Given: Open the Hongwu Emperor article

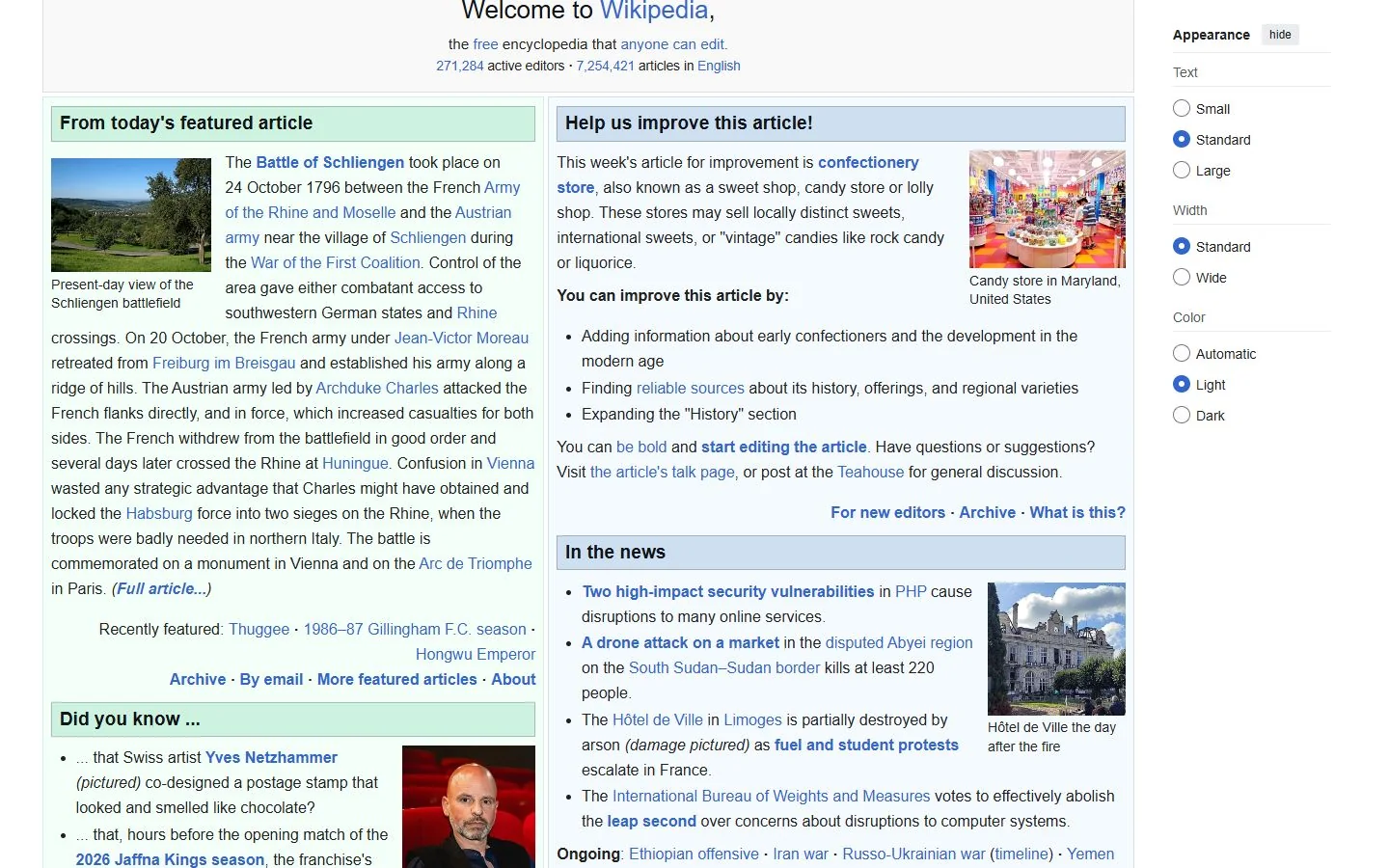Looking at the screenshot, I should pyautogui.click(x=476, y=654).
